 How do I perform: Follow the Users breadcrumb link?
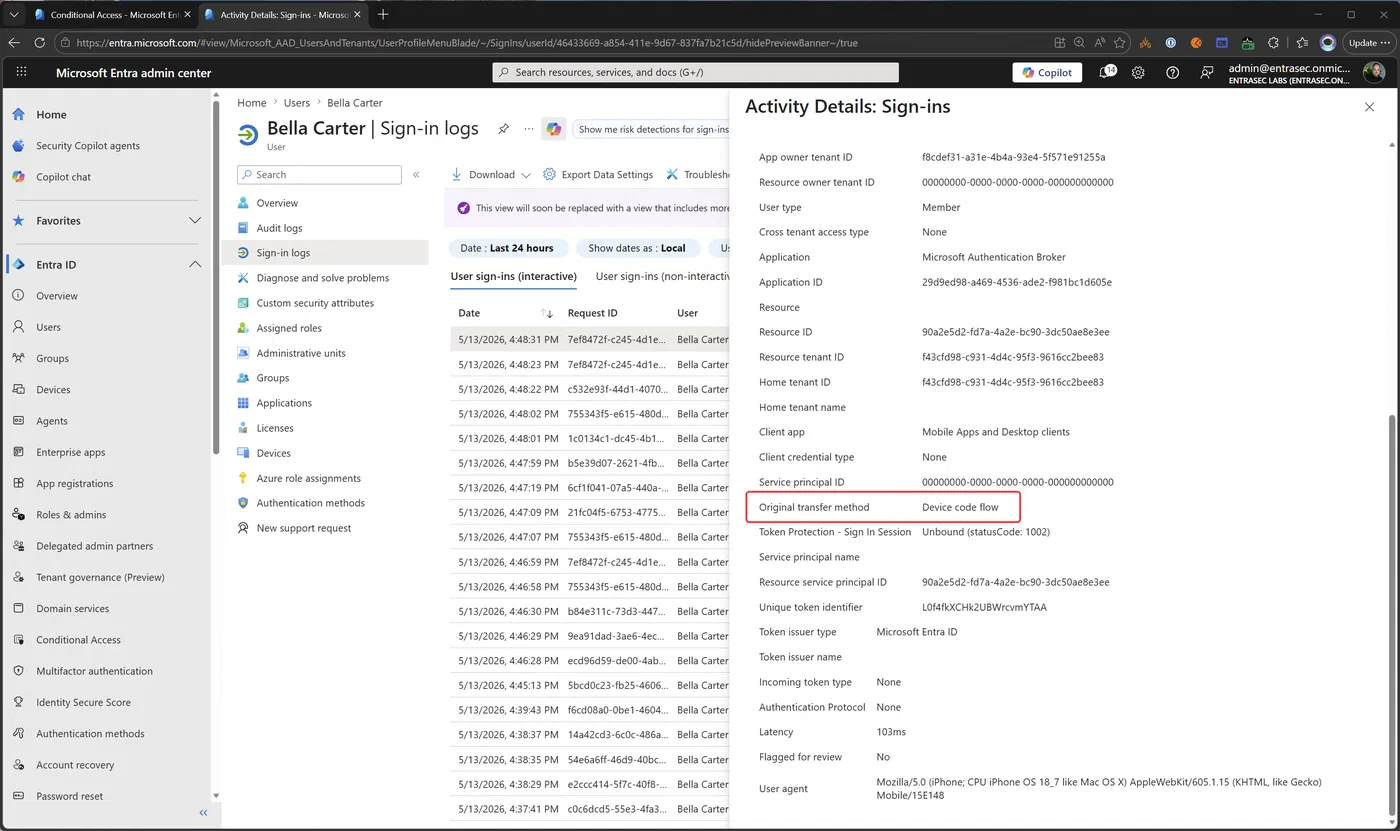(297, 103)
